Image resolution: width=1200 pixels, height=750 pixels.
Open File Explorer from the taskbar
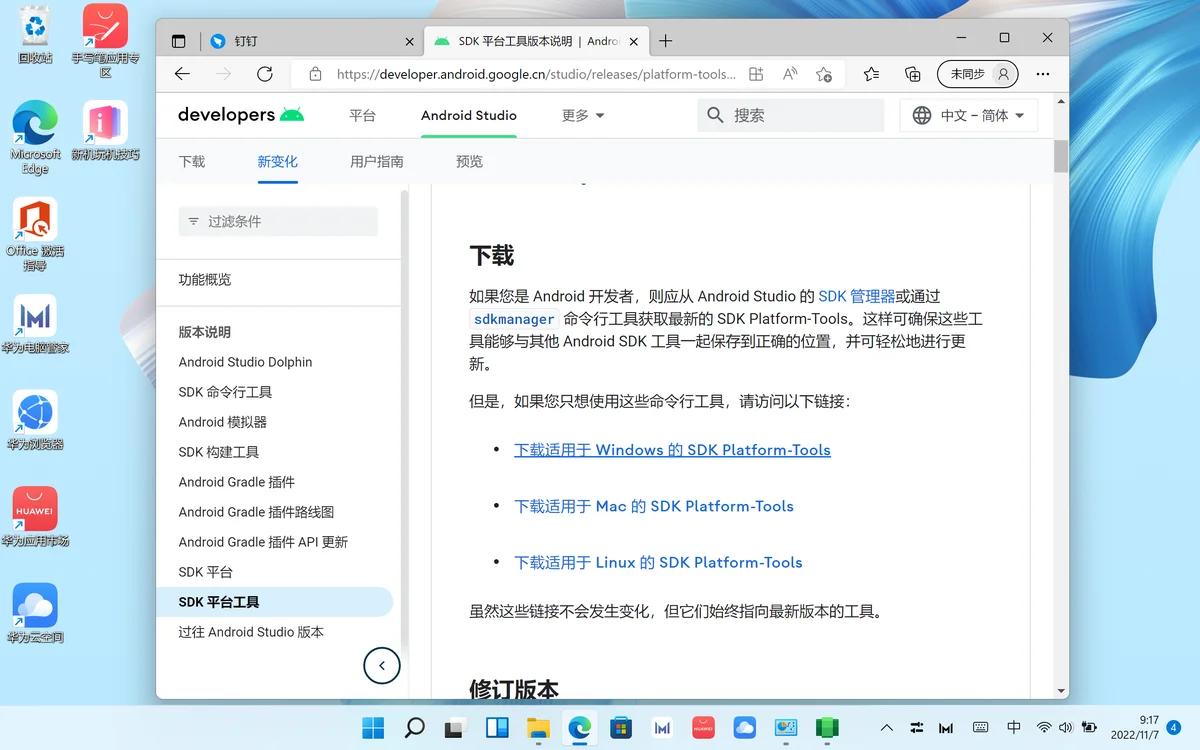[x=539, y=728]
